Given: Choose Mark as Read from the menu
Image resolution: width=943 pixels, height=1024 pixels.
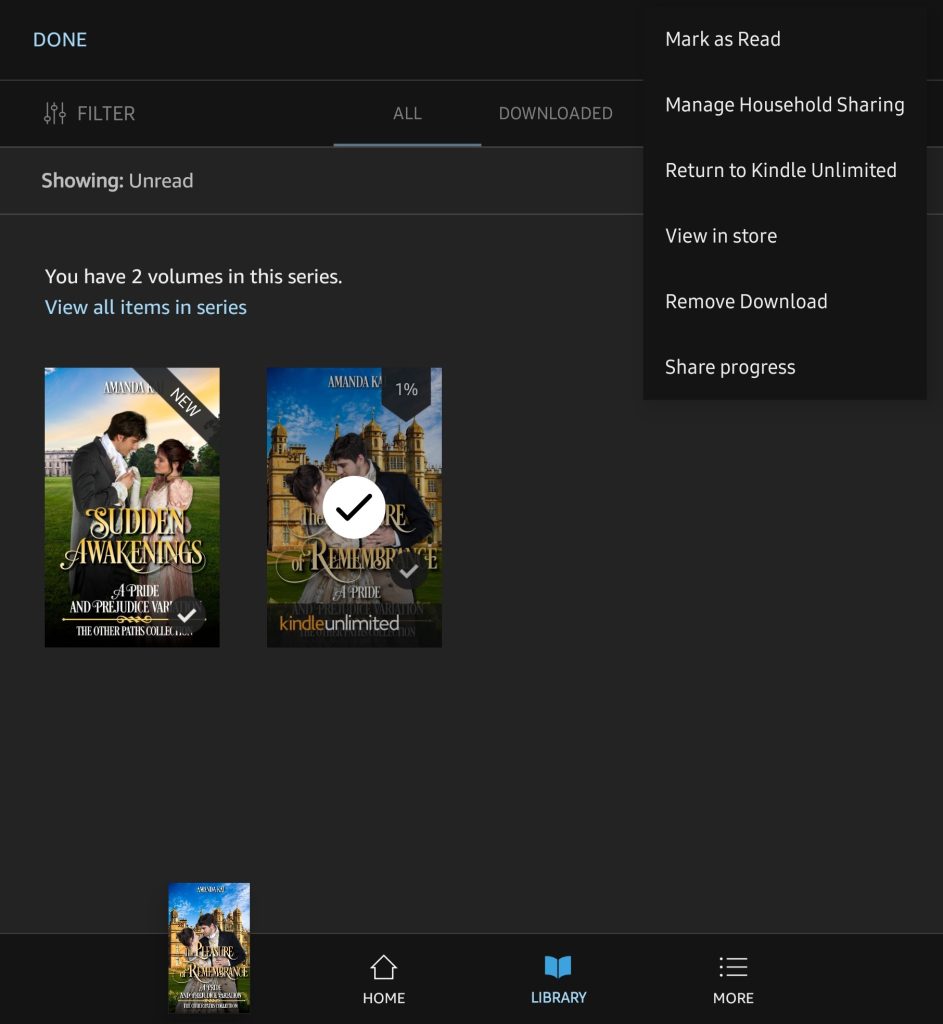Looking at the screenshot, I should point(723,40).
